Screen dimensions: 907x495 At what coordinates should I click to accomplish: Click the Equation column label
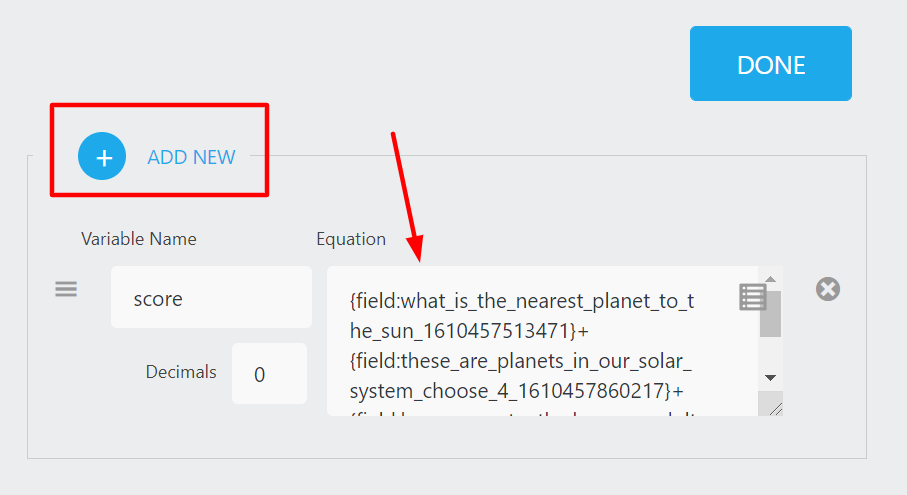351,239
